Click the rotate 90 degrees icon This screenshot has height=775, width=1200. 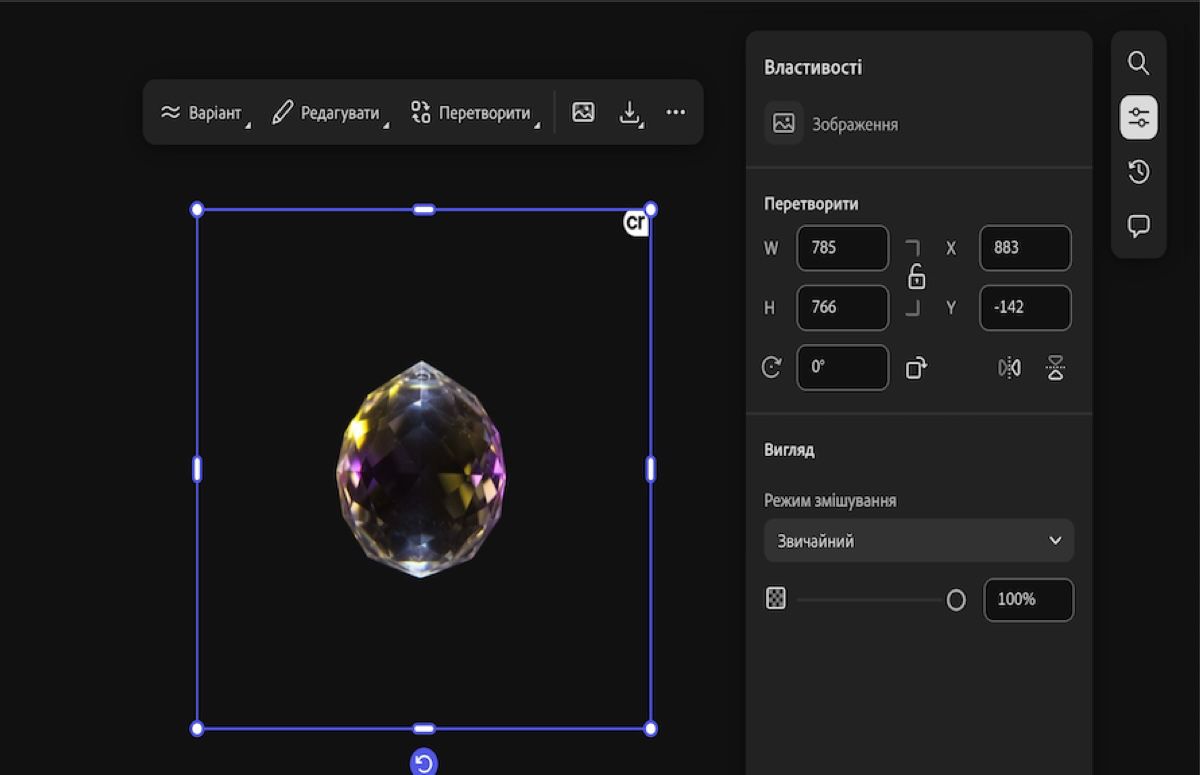point(916,368)
